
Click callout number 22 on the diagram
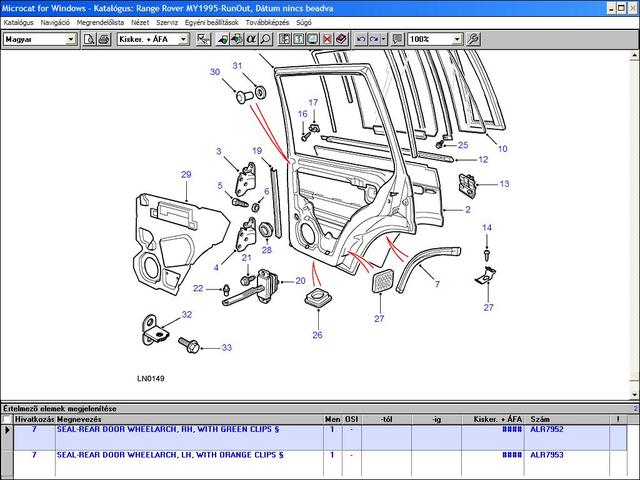click(198, 289)
